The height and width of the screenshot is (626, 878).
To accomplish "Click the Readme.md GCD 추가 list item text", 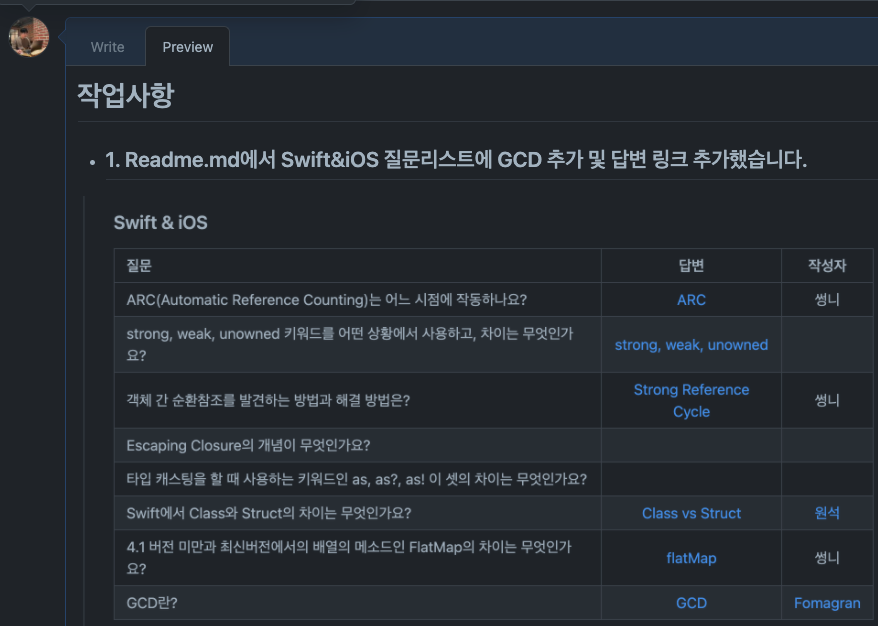I will point(456,160).
